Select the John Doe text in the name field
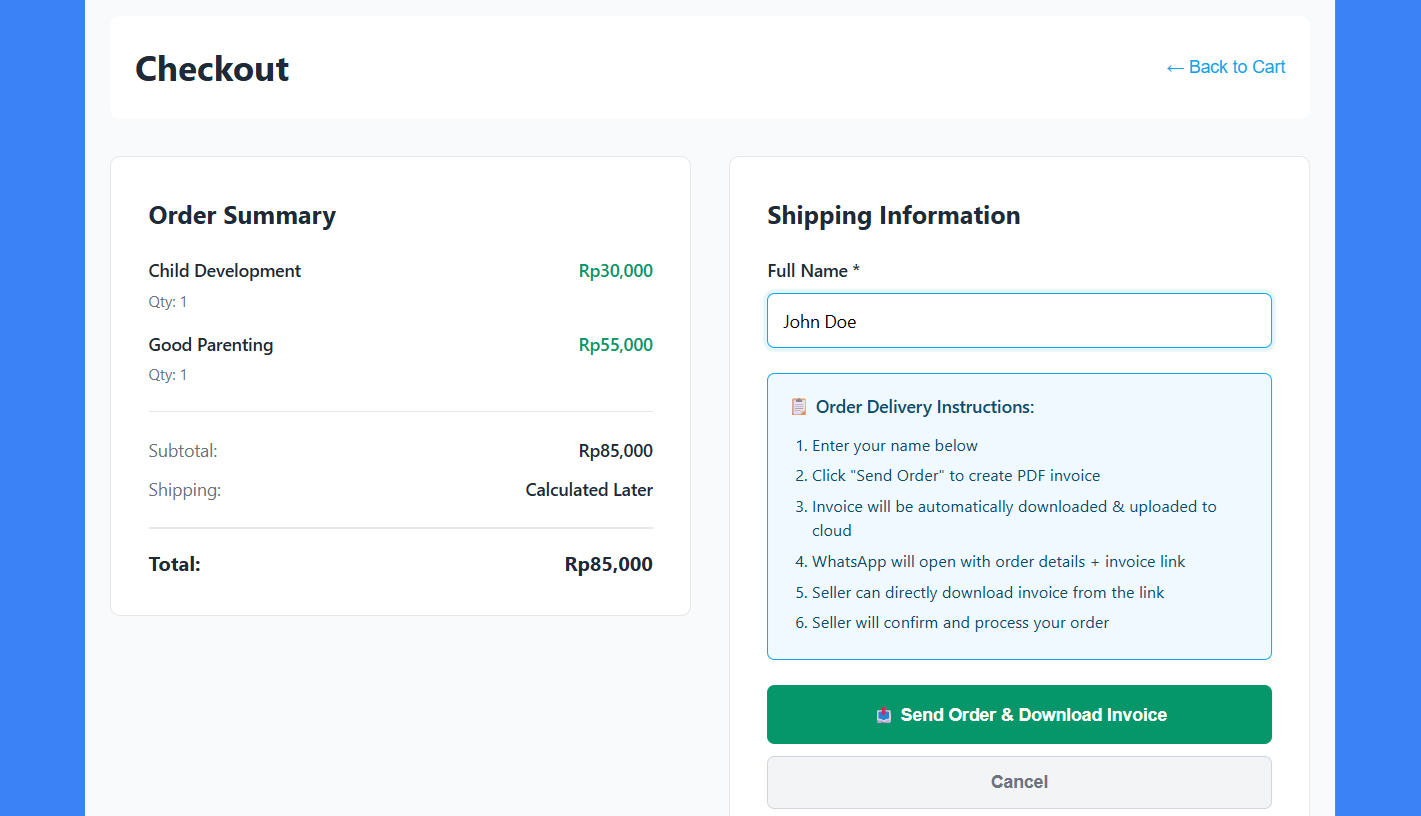 point(820,321)
